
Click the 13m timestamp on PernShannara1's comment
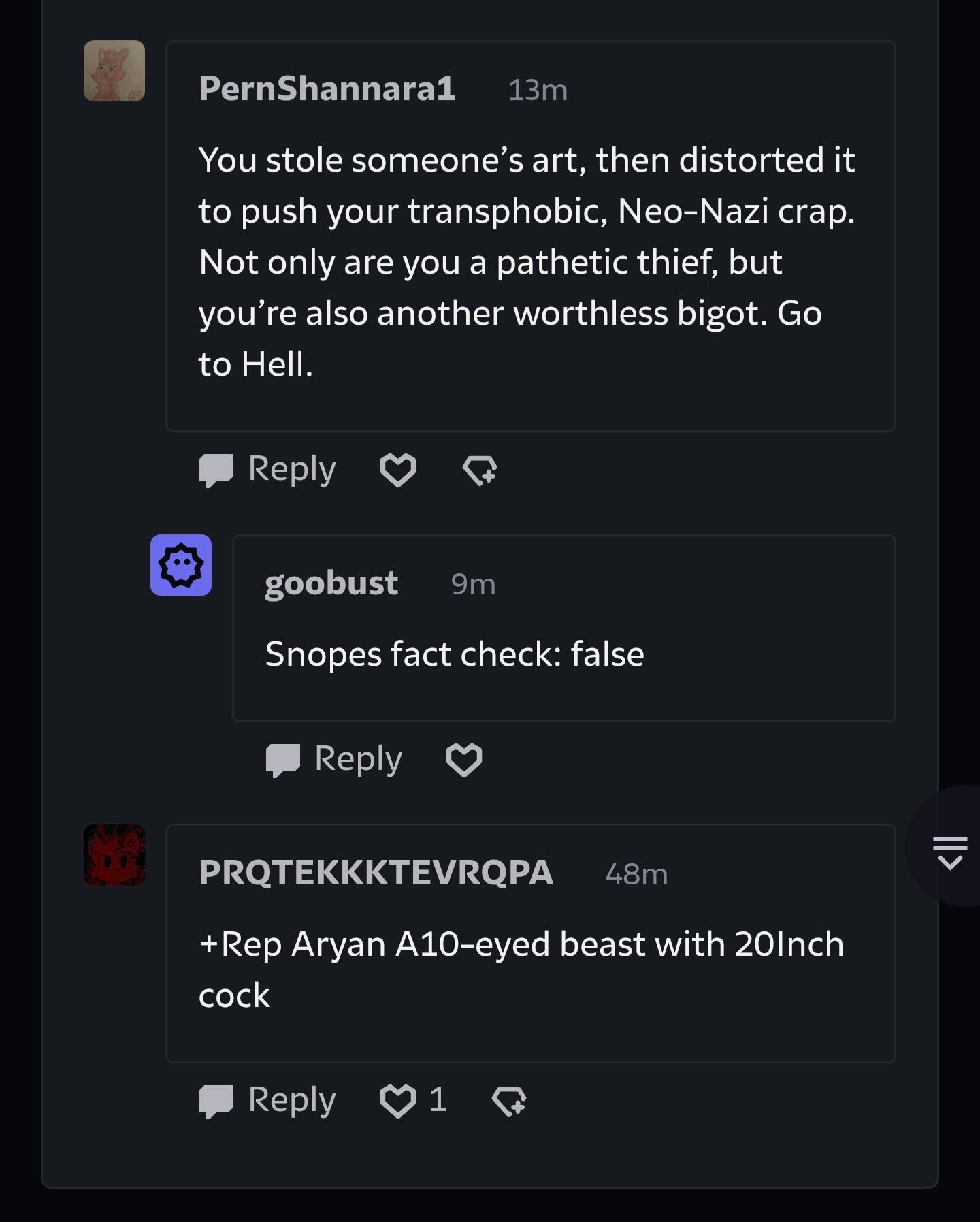[x=538, y=90]
